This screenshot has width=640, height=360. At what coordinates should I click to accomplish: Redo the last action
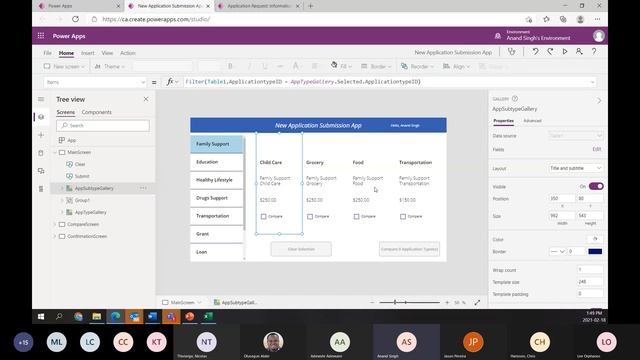[550, 52]
